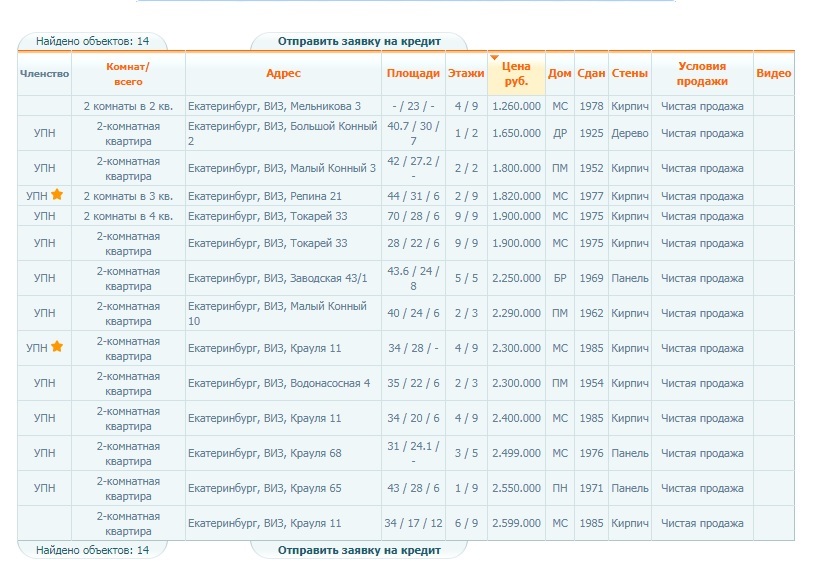This screenshot has width=837, height=581.
Task: Click the Цена руб. column header
Action: point(516,75)
